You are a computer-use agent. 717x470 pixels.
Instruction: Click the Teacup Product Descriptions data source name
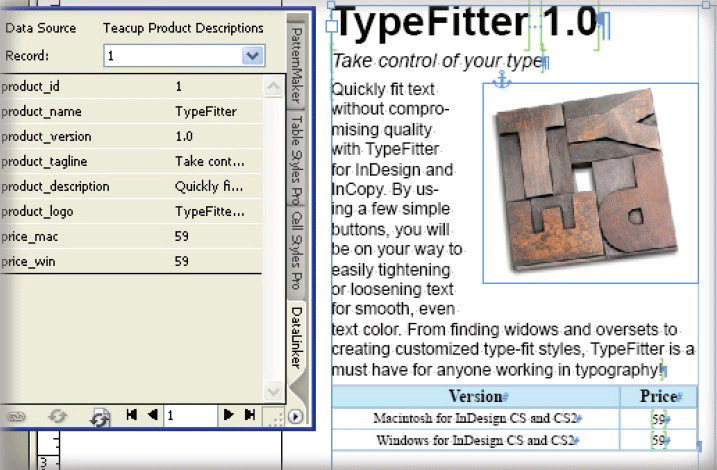point(183,28)
